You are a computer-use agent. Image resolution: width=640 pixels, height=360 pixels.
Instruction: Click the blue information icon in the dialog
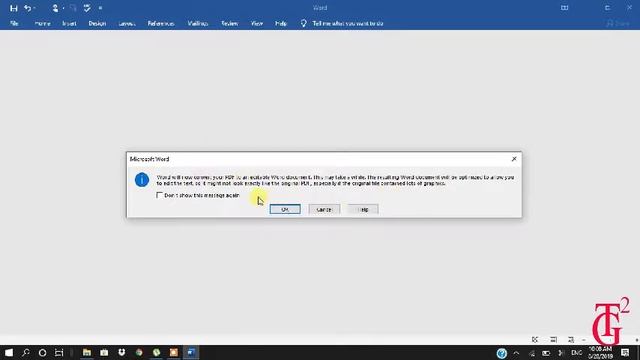(142, 180)
